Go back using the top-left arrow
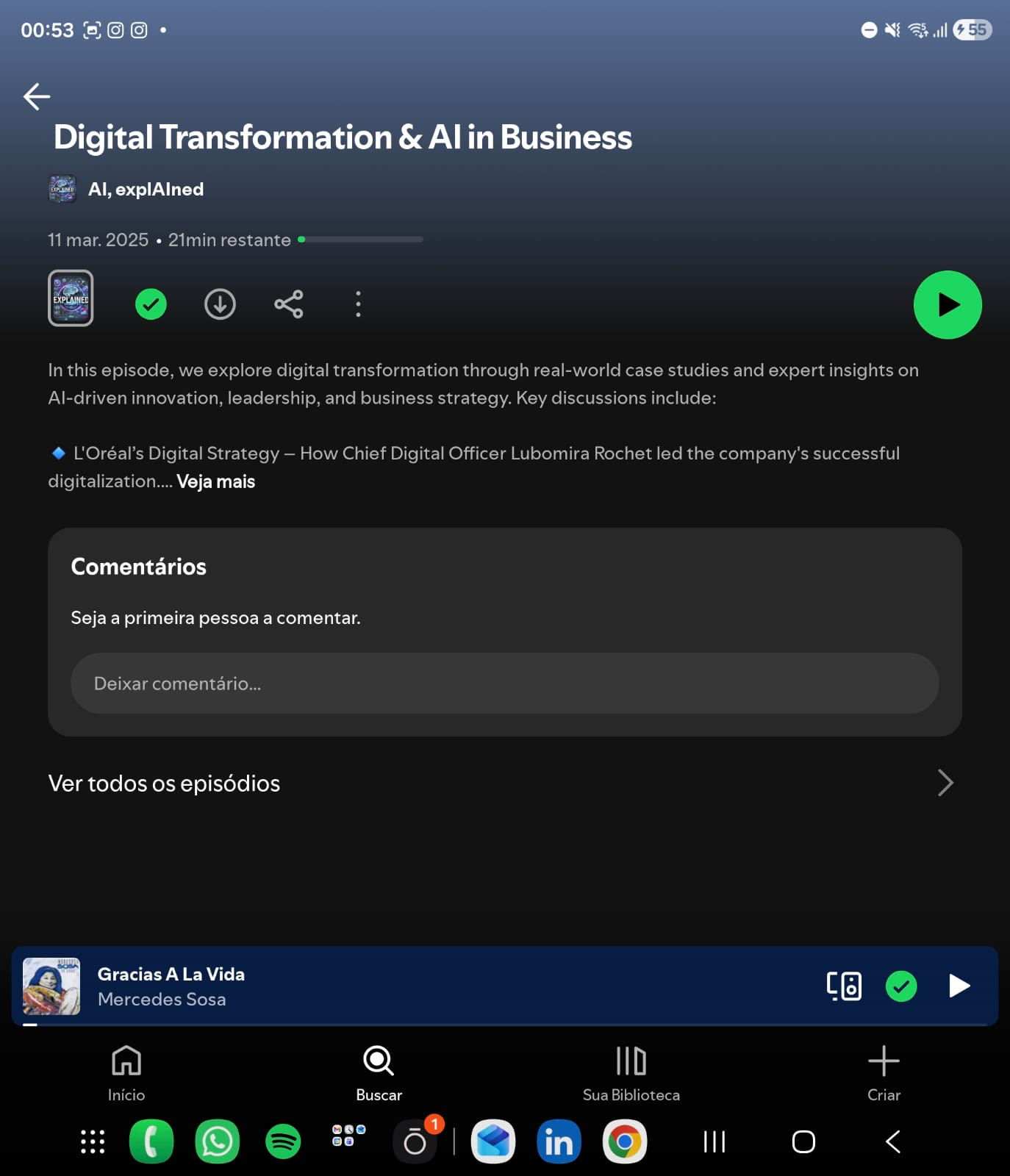 coord(37,96)
